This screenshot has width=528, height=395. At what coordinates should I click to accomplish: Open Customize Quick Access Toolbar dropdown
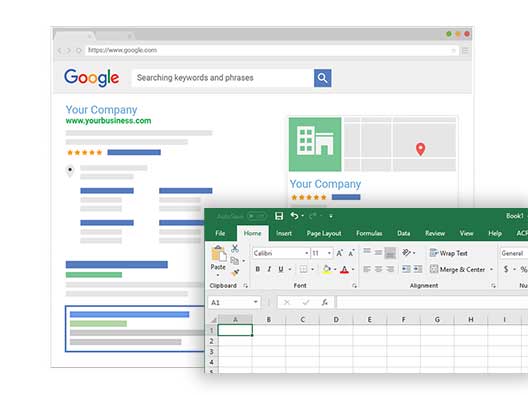[x=331, y=216]
